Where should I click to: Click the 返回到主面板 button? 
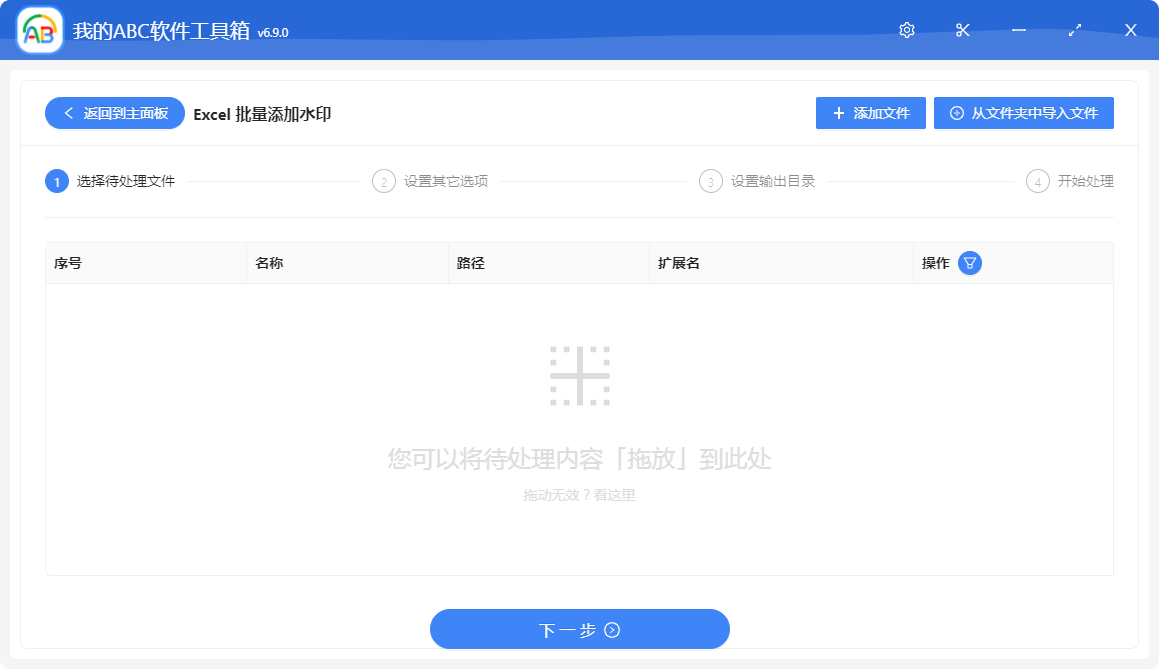pos(114,113)
